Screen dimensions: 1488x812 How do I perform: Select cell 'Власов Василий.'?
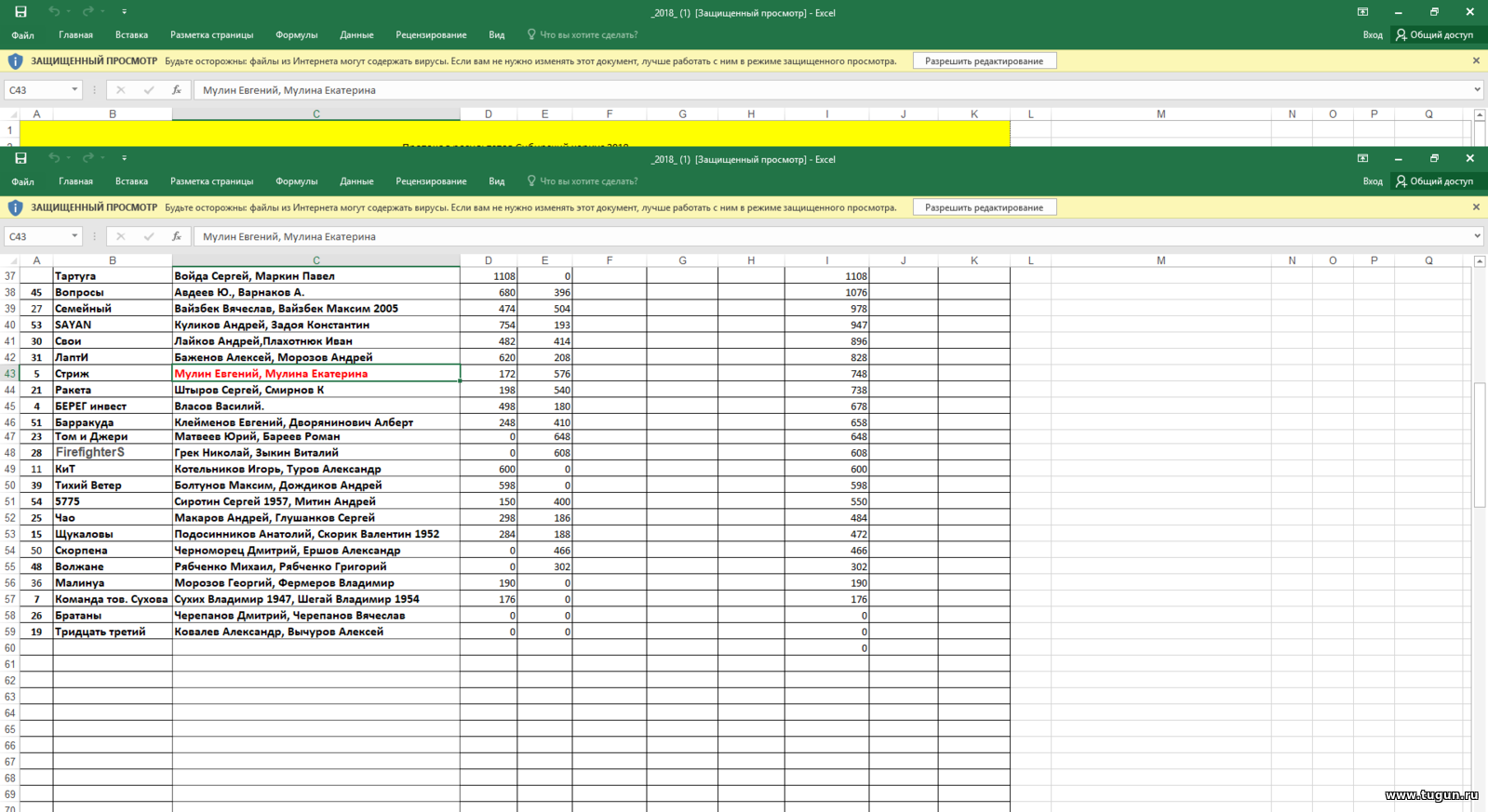316,406
